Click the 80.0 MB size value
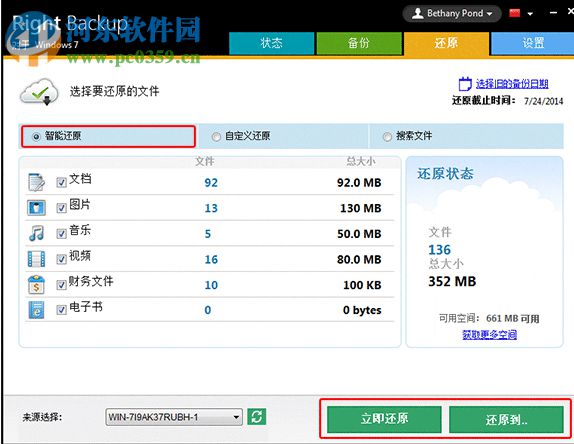This screenshot has height=444, width=574. point(359,260)
